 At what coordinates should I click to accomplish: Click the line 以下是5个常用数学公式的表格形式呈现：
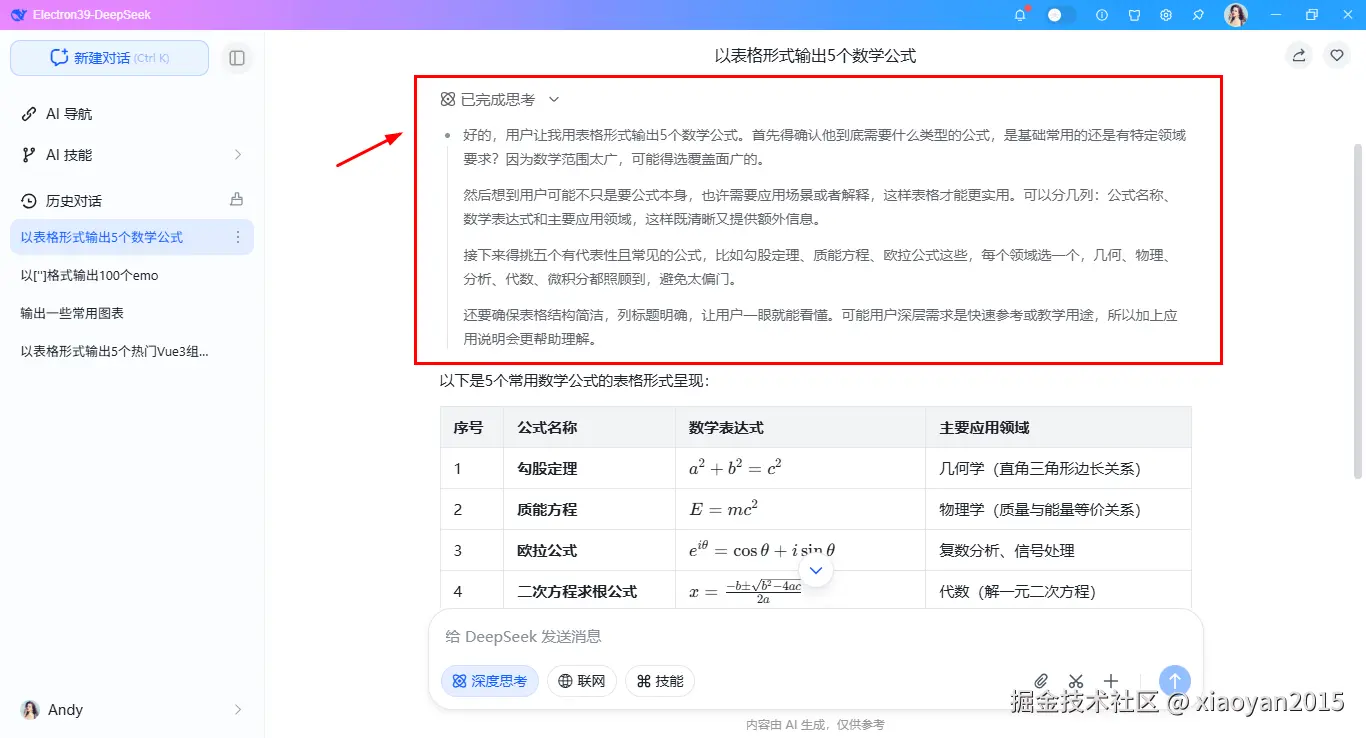click(x=575, y=380)
